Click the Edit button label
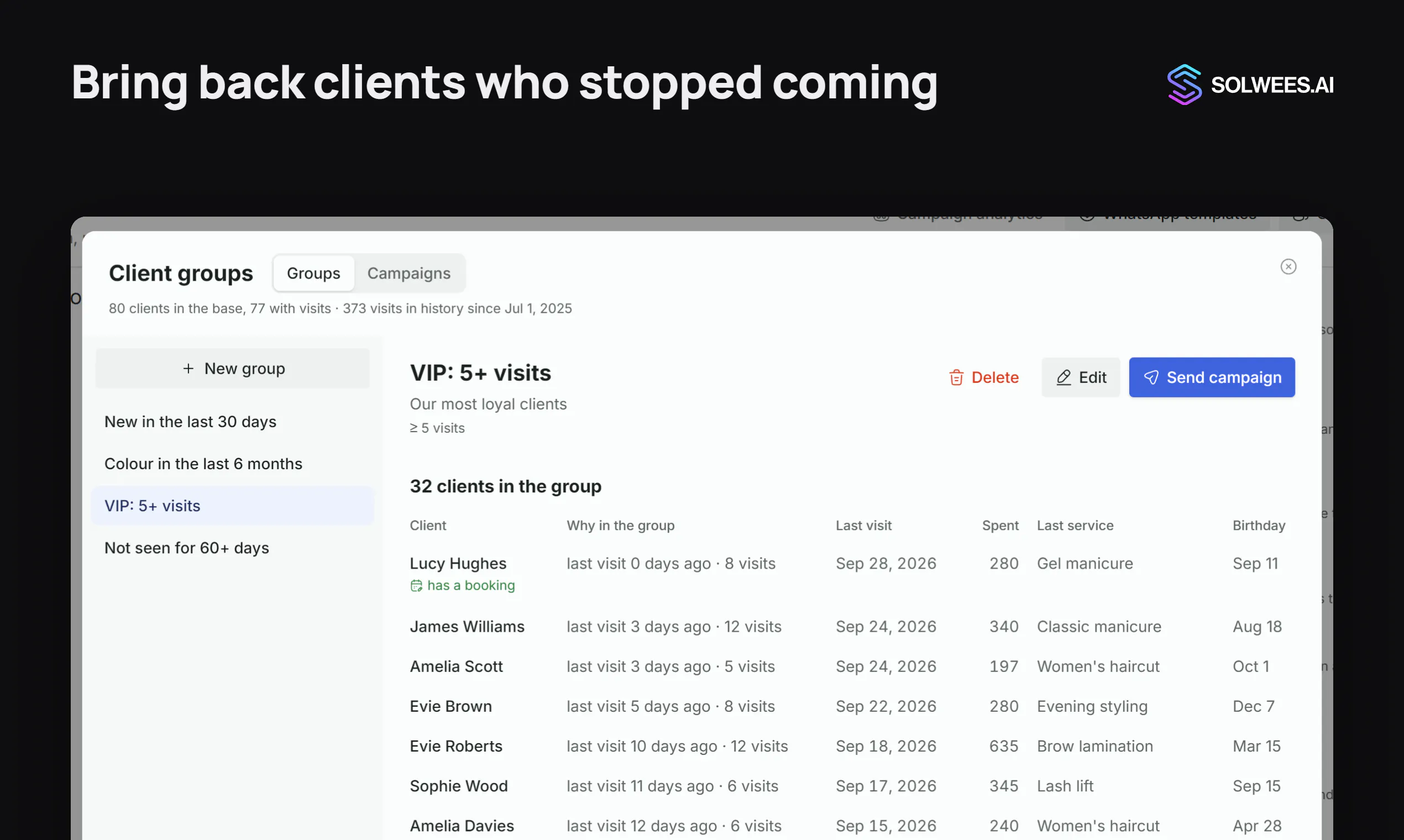 pyautogui.click(x=1092, y=377)
